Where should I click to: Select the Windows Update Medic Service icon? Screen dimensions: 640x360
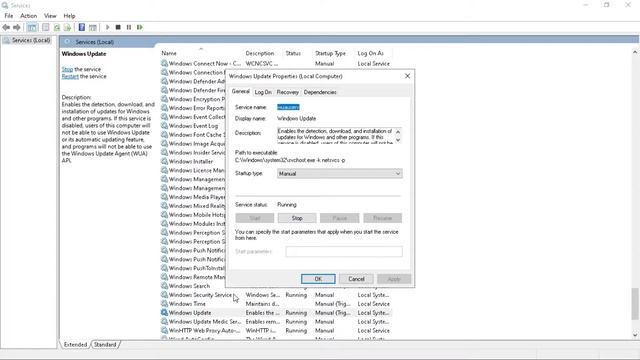click(x=164, y=322)
